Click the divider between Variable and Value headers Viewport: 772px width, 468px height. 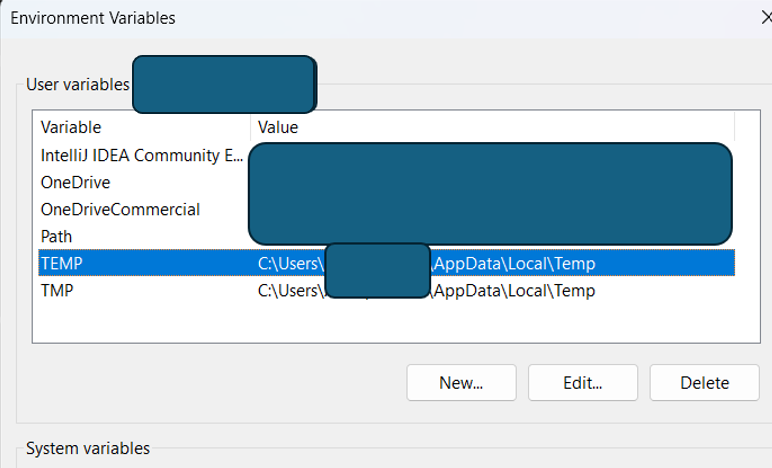point(250,127)
